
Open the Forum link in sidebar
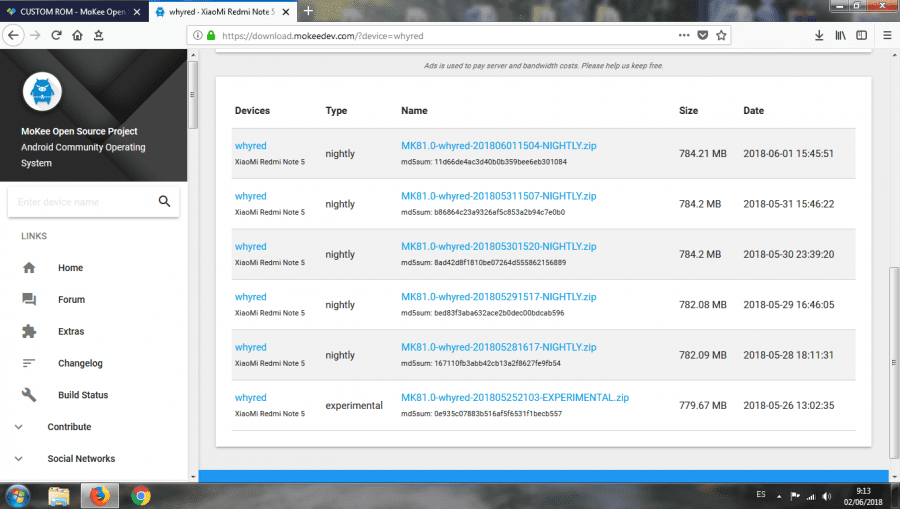pos(71,299)
